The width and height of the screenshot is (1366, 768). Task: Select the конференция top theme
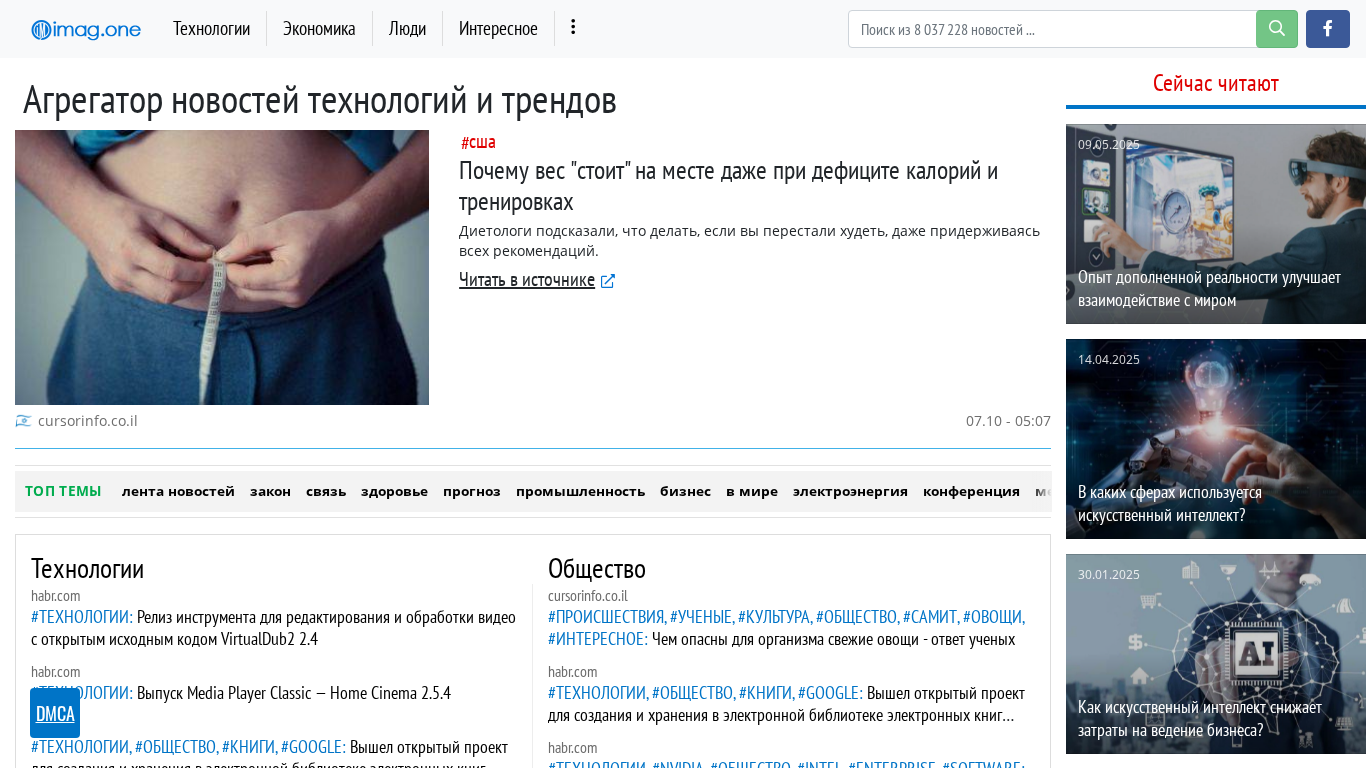[x=971, y=491]
